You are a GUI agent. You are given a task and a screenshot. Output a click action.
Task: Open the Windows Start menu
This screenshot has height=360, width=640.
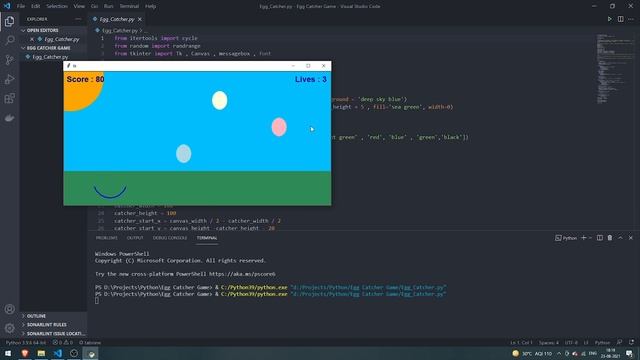(8, 353)
